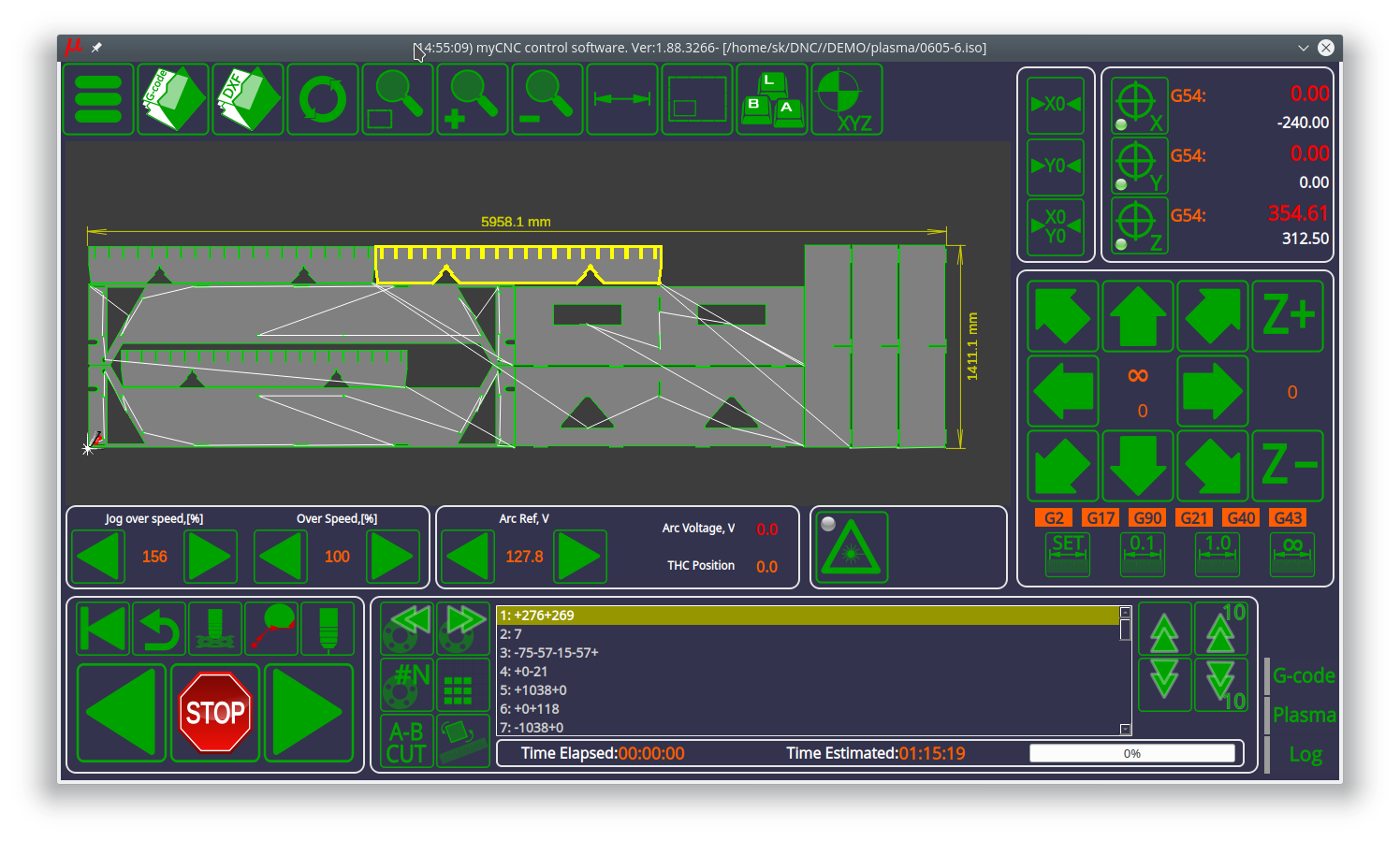The width and height of the screenshot is (1400, 841).
Task: Open G-code file icon
Action: click(173, 99)
